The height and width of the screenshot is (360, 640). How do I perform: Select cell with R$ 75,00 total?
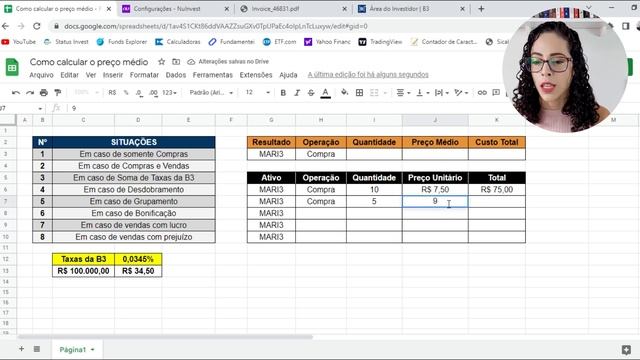coord(497,189)
